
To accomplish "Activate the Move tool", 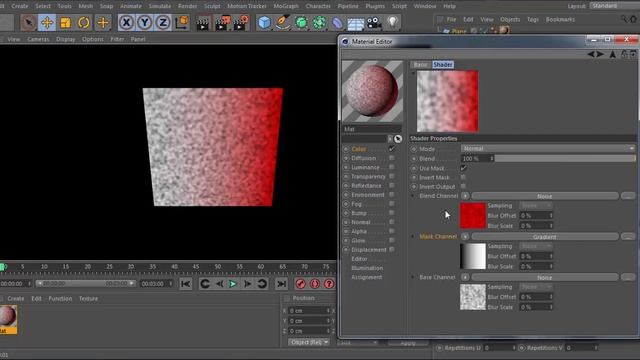I will tap(47, 22).
